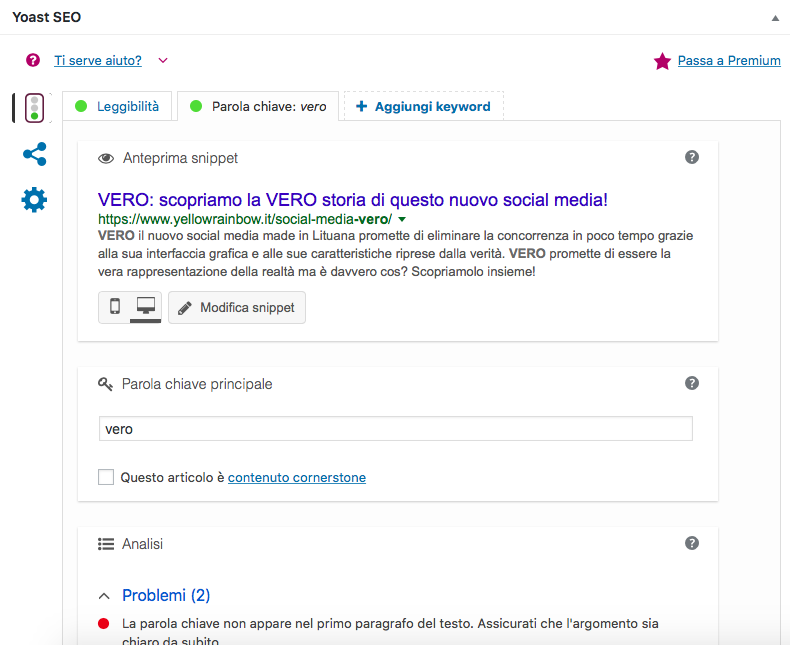Click the Modifica snippet button
This screenshot has height=645, width=790.
pos(236,308)
